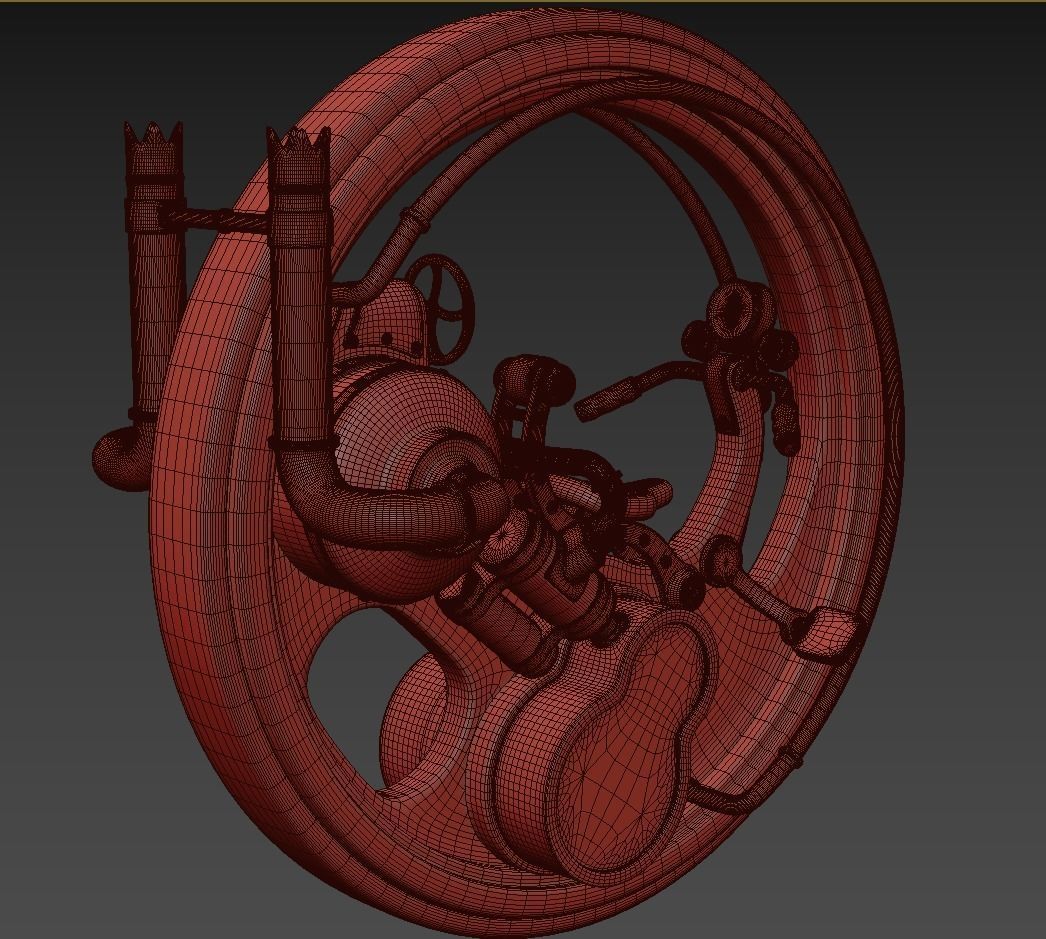Click the foot pedal near right rim
The height and width of the screenshot is (939, 1046).
pos(829,633)
